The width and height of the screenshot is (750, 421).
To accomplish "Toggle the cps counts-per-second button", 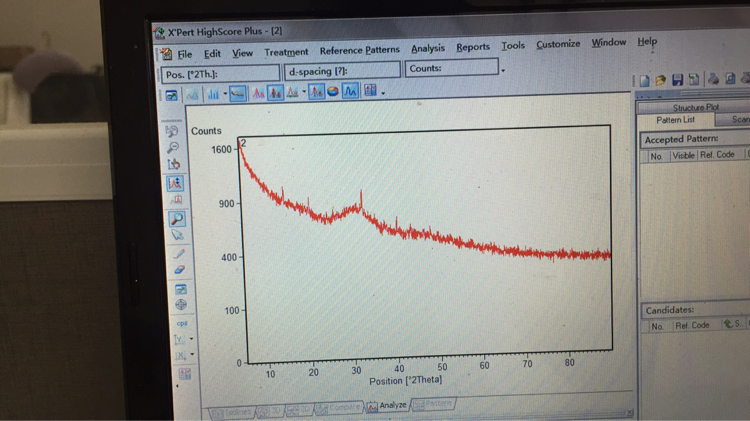I will [182, 323].
